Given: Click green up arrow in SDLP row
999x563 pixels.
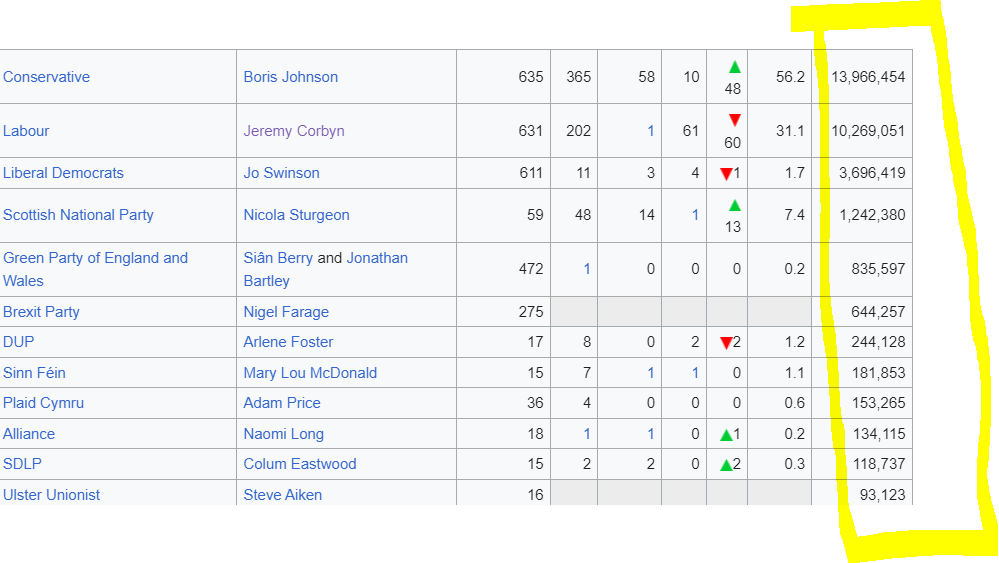Looking at the screenshot, I should (x=726, y=465).
